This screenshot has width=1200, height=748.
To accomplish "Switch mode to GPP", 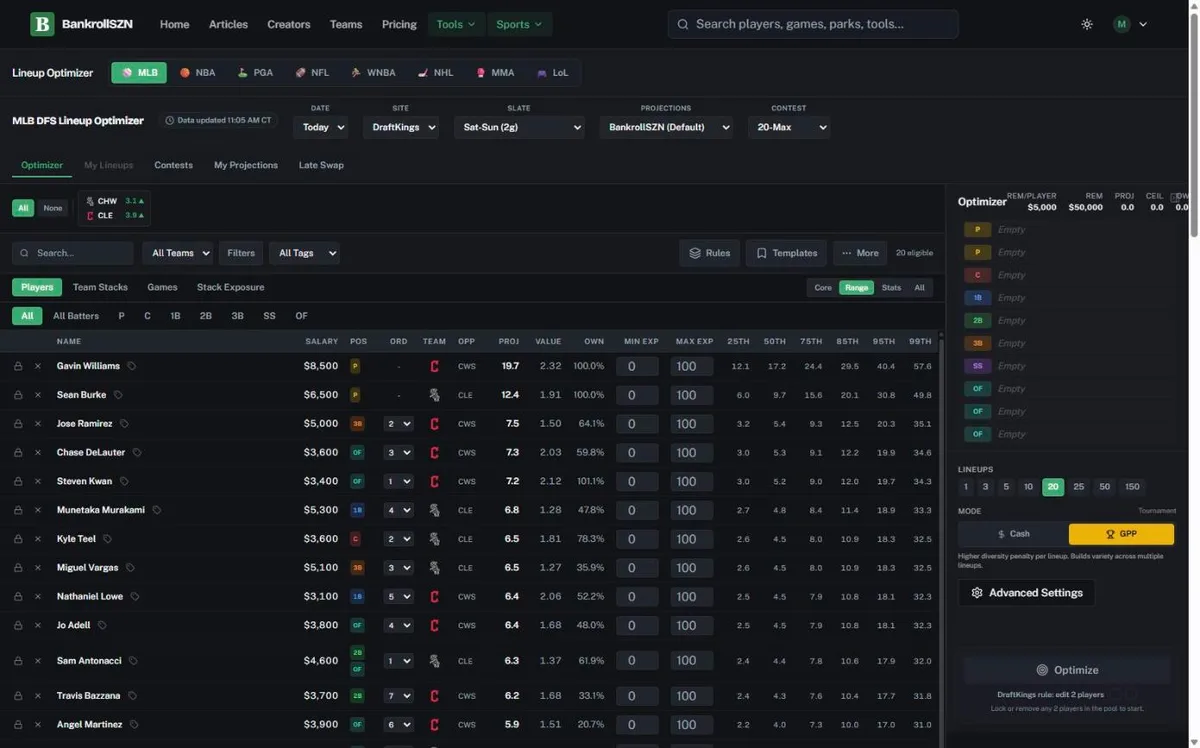I will coord(1121,534).
